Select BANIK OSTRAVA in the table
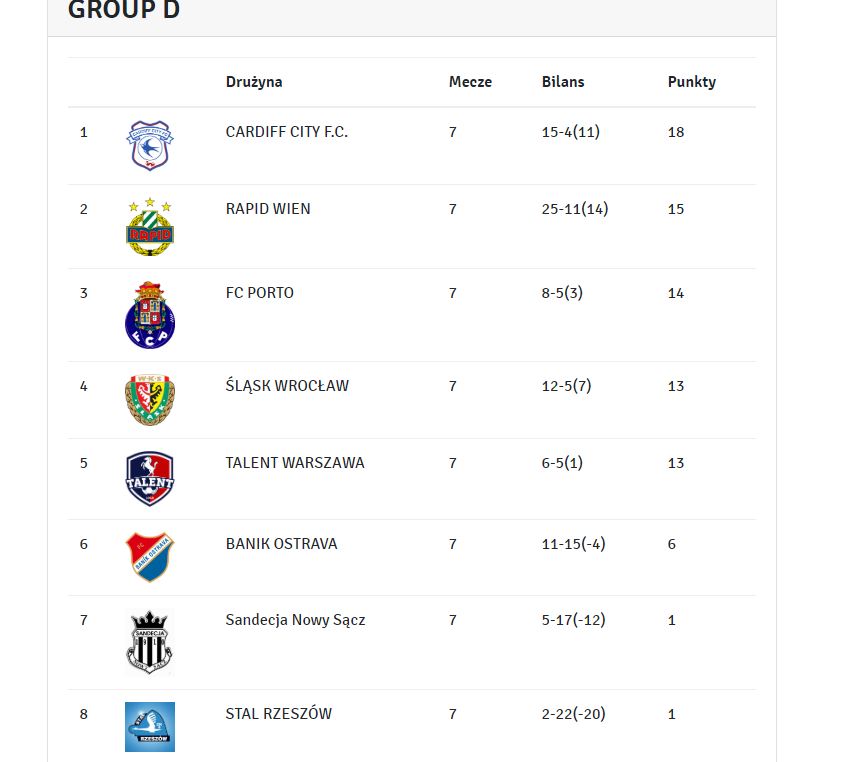The width and height of the screenshot is (861, 762). click(282, 544)
